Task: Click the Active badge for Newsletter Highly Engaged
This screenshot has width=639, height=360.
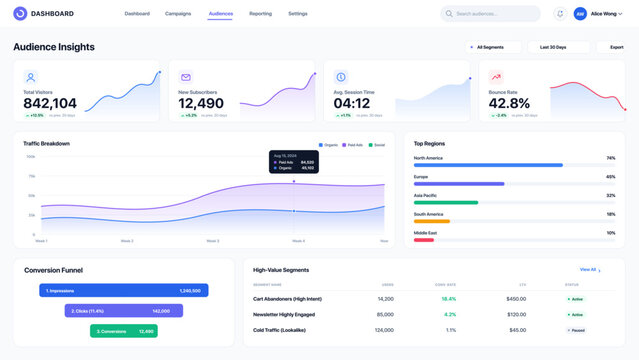Action: click(x=575, y=315)
